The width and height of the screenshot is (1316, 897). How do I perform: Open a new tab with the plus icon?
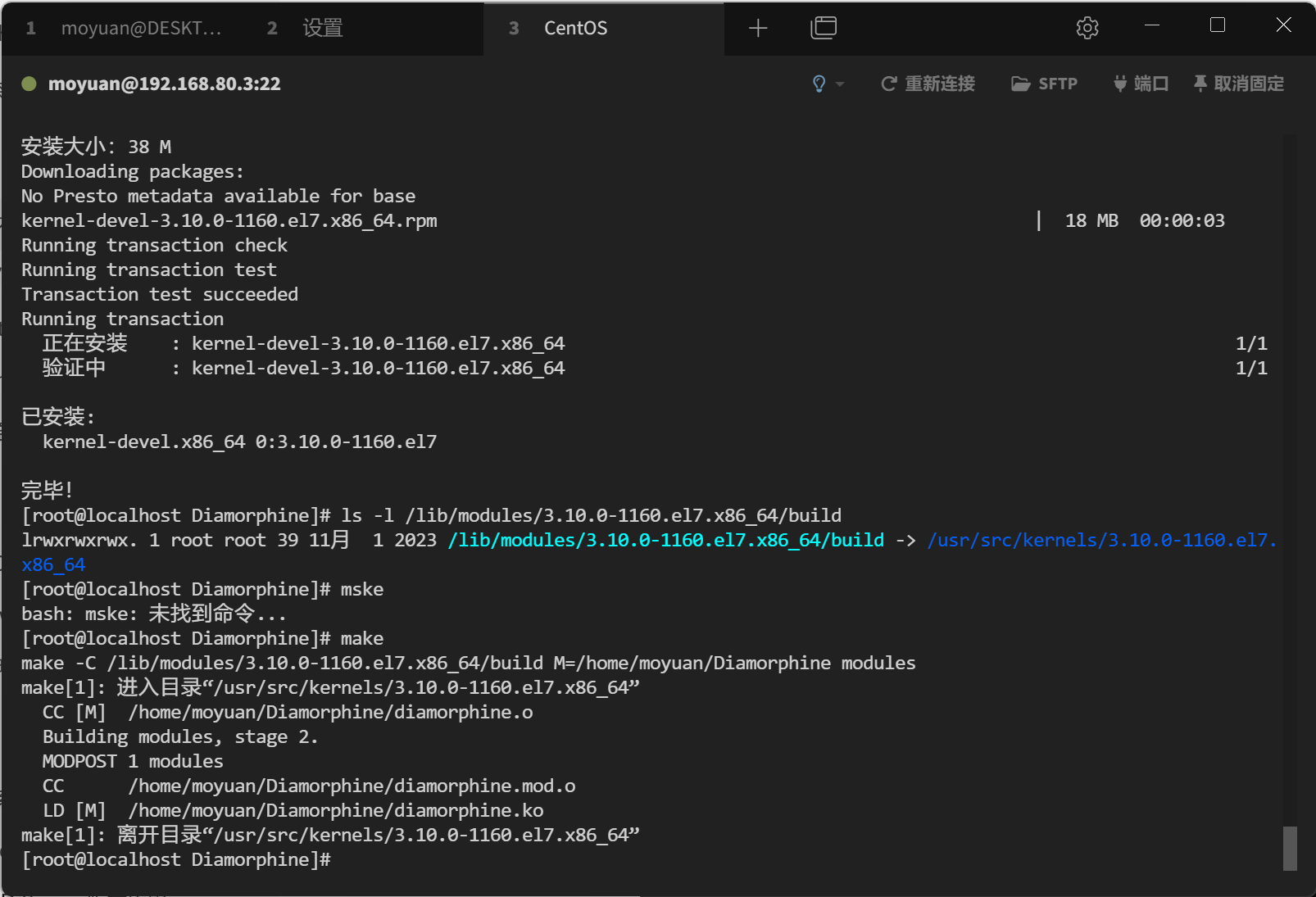(x=758, y=29)
